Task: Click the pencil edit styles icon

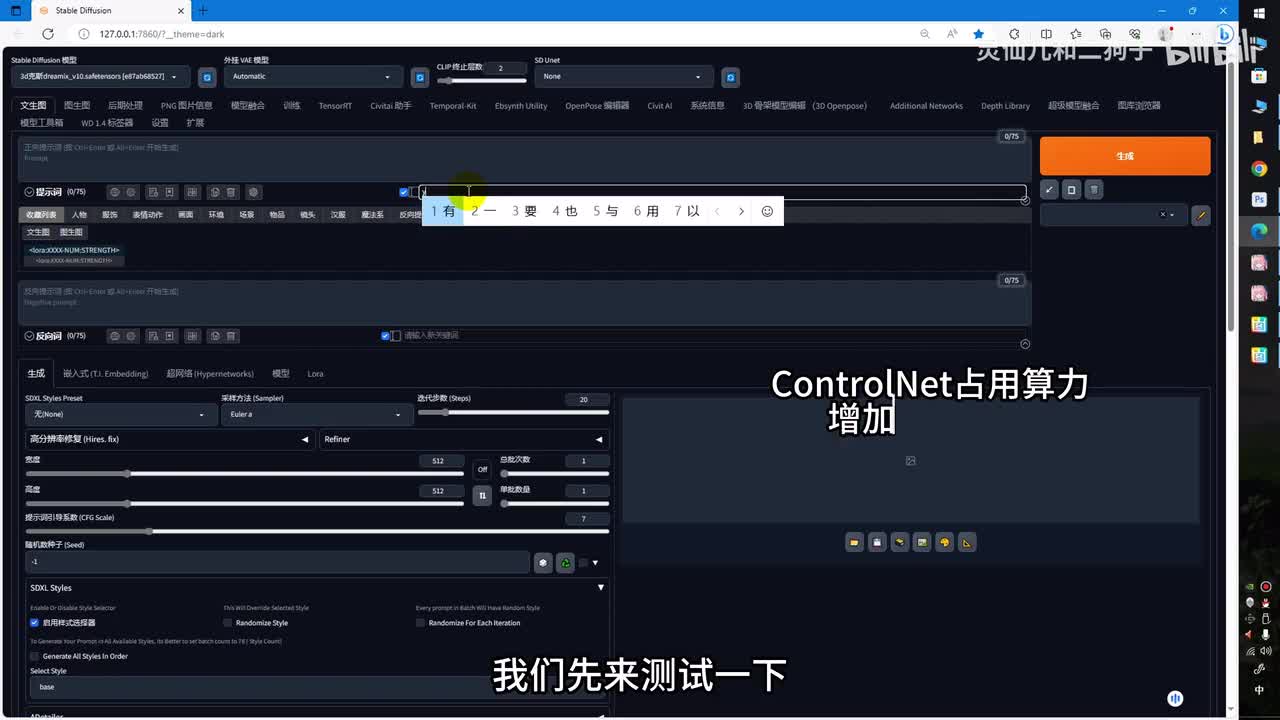Action: click(x=1201, y=215)
